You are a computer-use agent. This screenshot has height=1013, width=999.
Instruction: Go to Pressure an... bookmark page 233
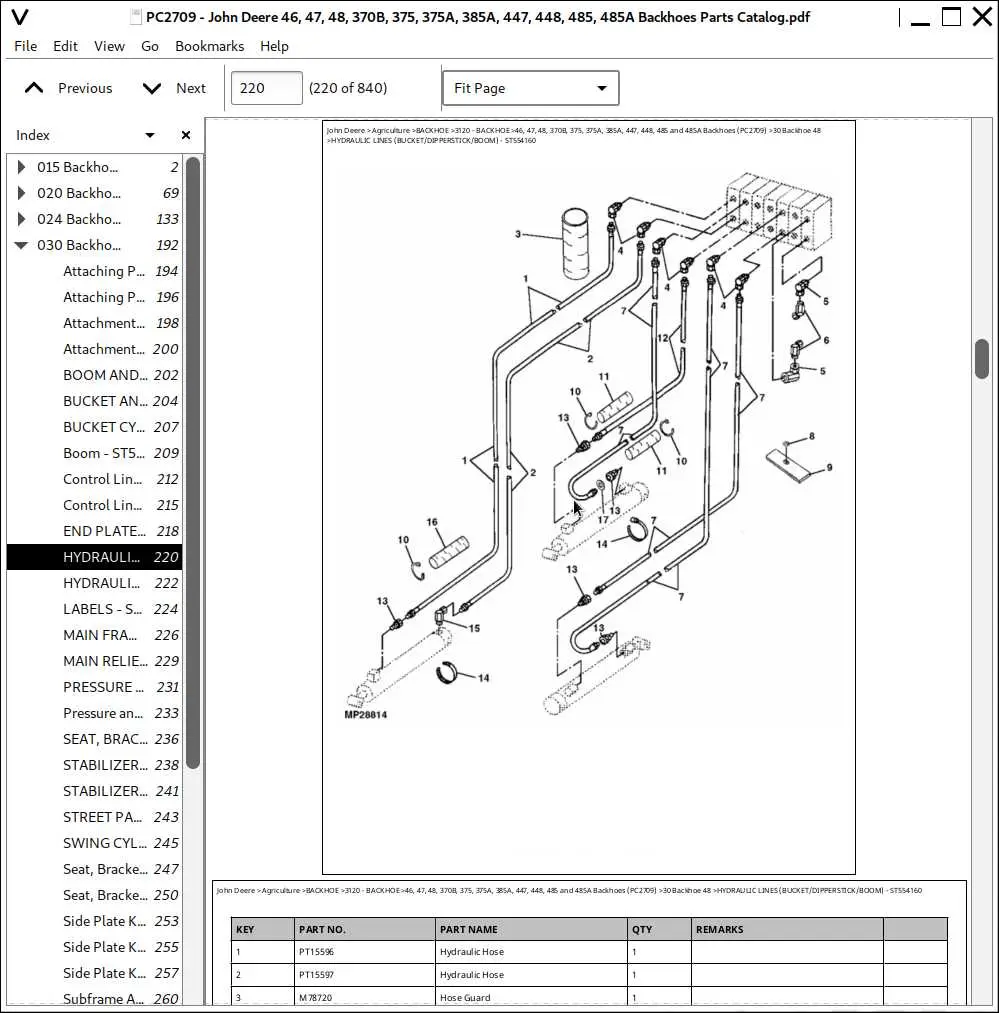coord(94,713)
